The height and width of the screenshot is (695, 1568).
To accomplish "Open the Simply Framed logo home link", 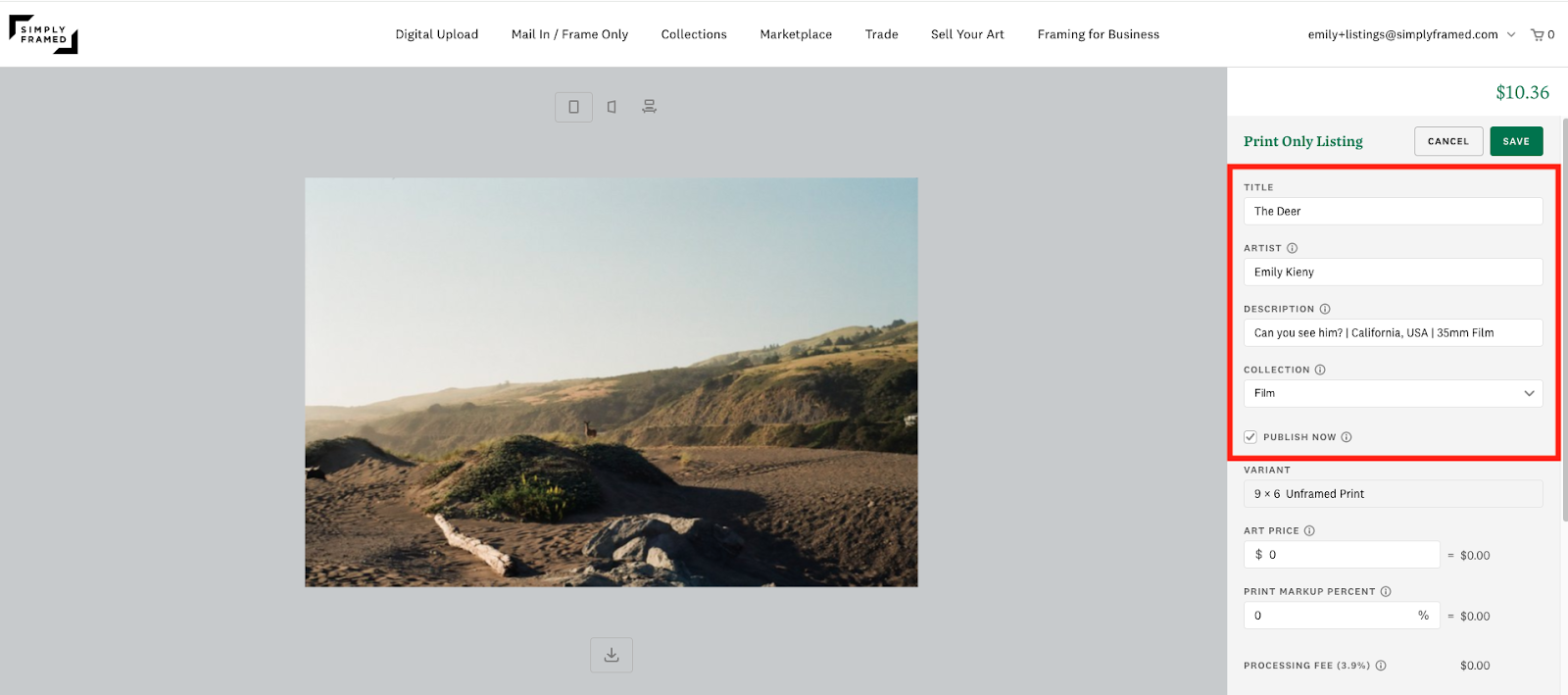I will [43, 34].
